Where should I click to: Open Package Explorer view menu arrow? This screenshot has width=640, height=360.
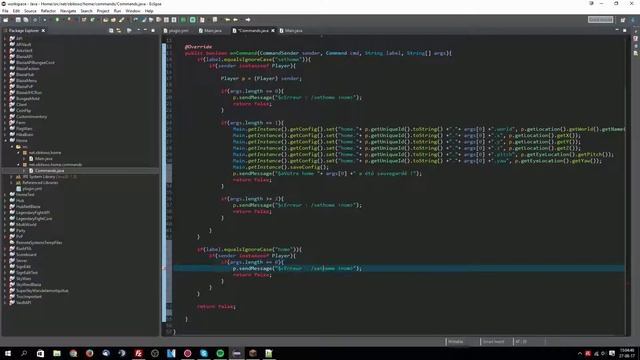[138, 30]
